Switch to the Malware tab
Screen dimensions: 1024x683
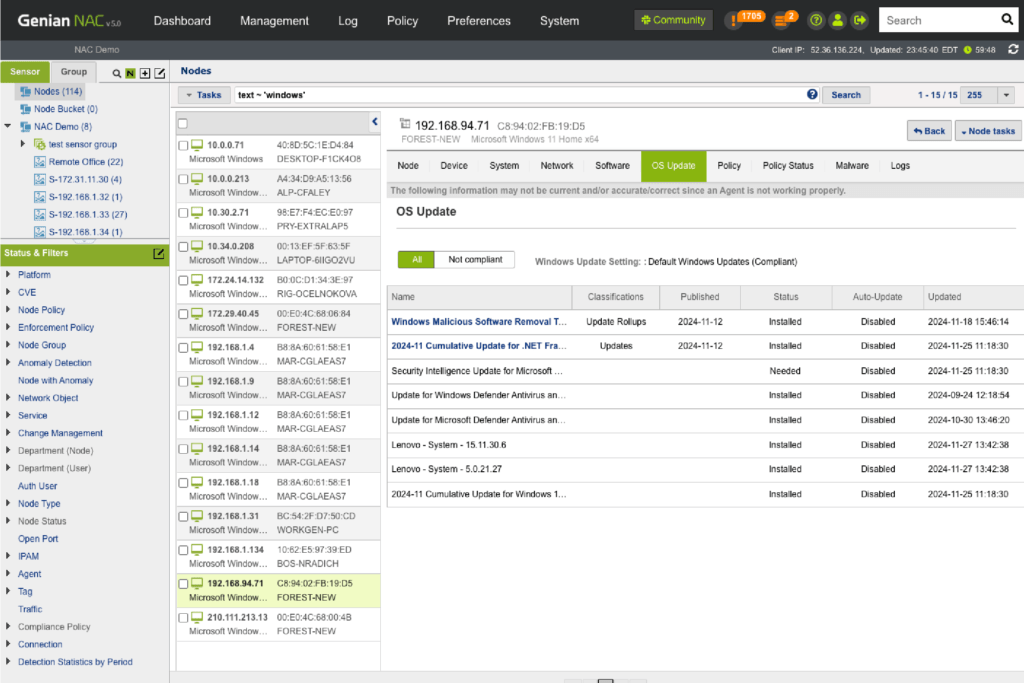(x=852, y=166)
